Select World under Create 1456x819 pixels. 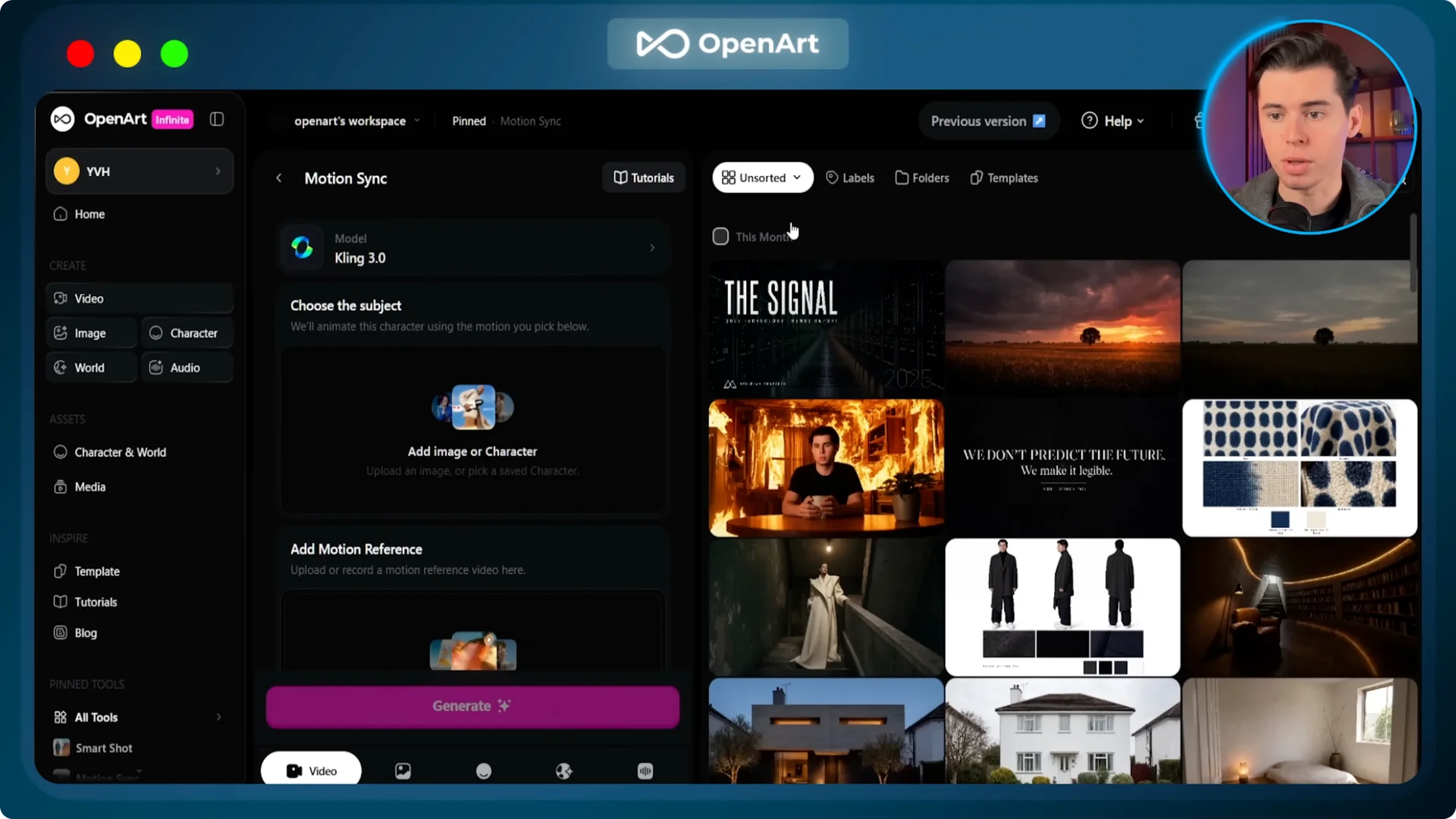(91, 368)
